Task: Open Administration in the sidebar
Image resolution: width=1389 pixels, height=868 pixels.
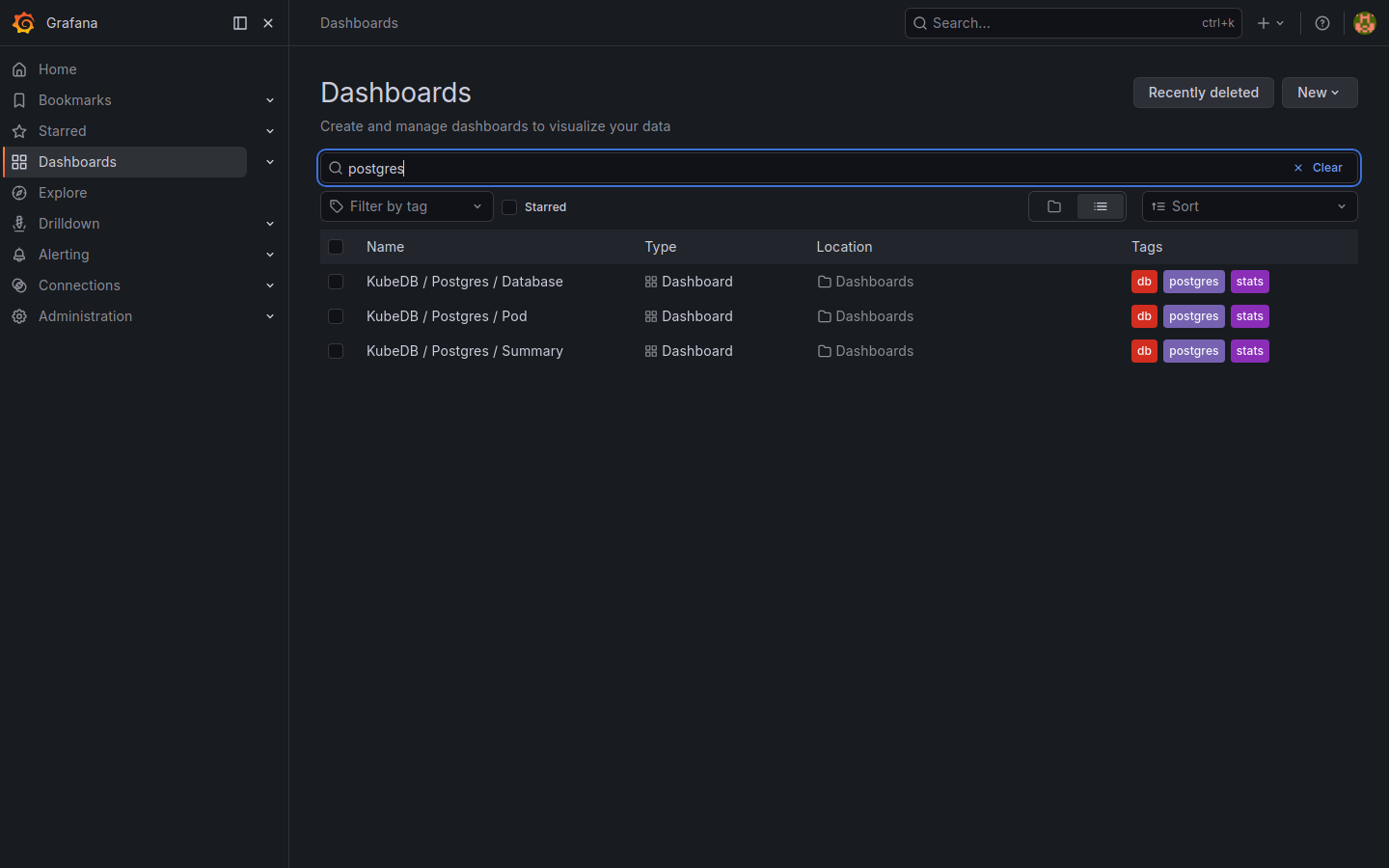Action: (86, 316)
